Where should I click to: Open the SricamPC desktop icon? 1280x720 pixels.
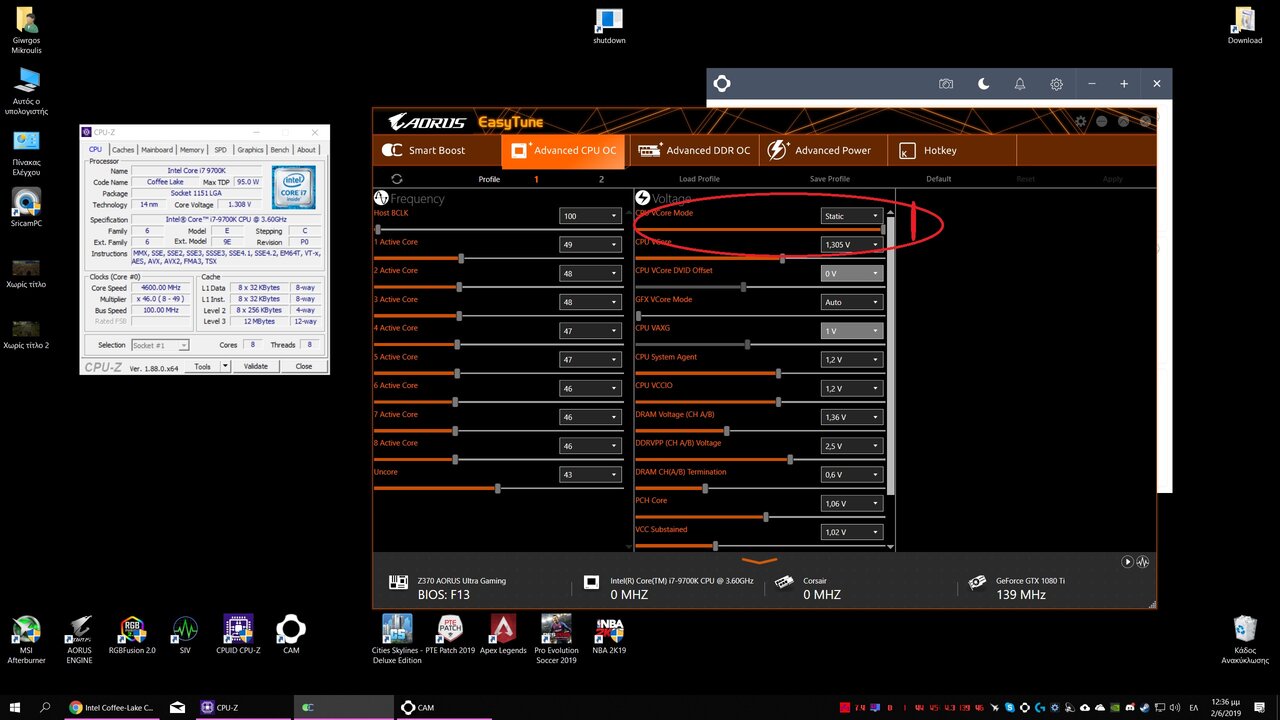pos(27,207)
